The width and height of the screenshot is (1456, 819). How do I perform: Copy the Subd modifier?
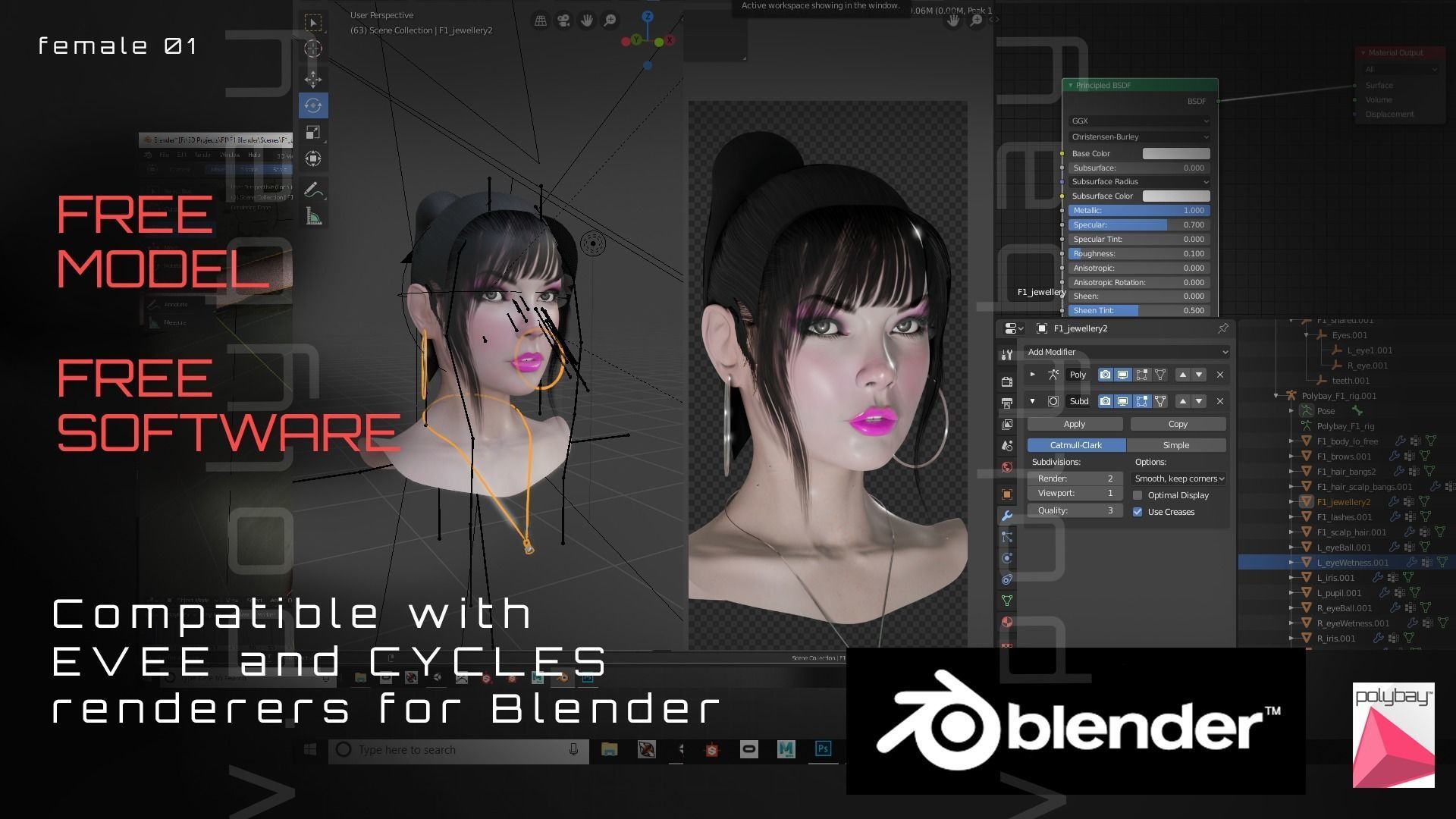coord(1178,424)
